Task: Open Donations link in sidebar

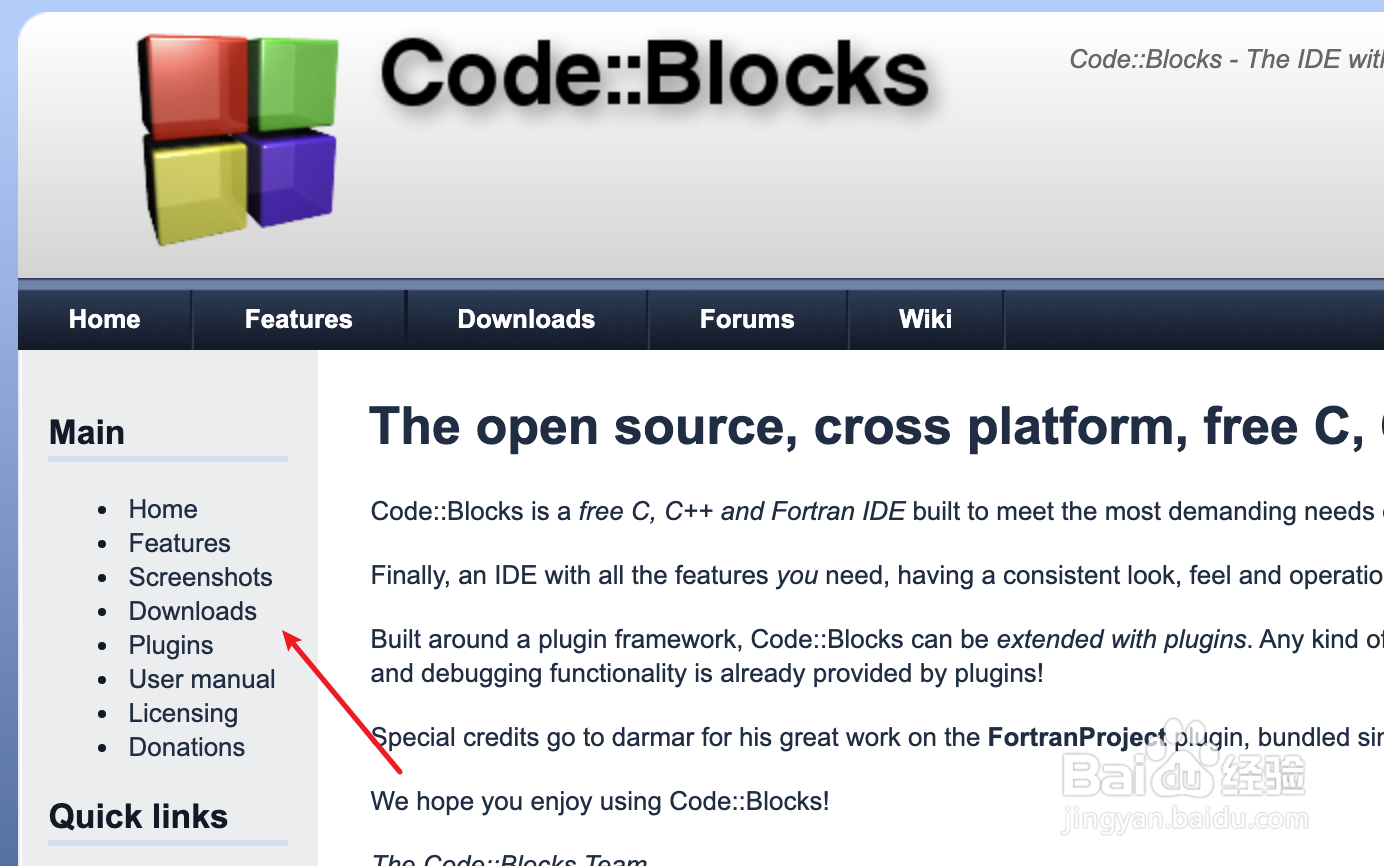Action: pyautogui.click(x=187, y=747)
